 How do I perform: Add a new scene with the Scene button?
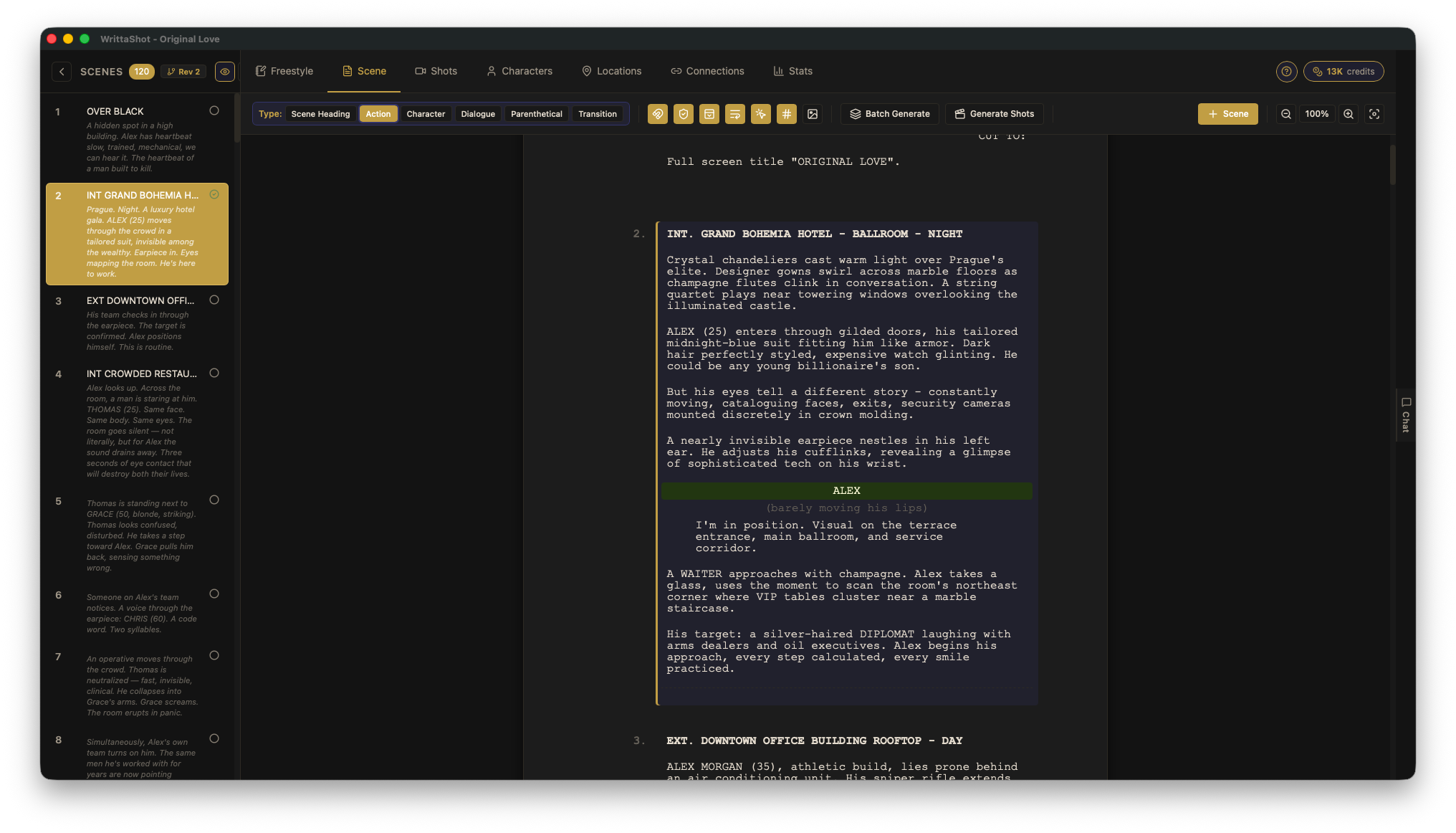click(1228, 113)
